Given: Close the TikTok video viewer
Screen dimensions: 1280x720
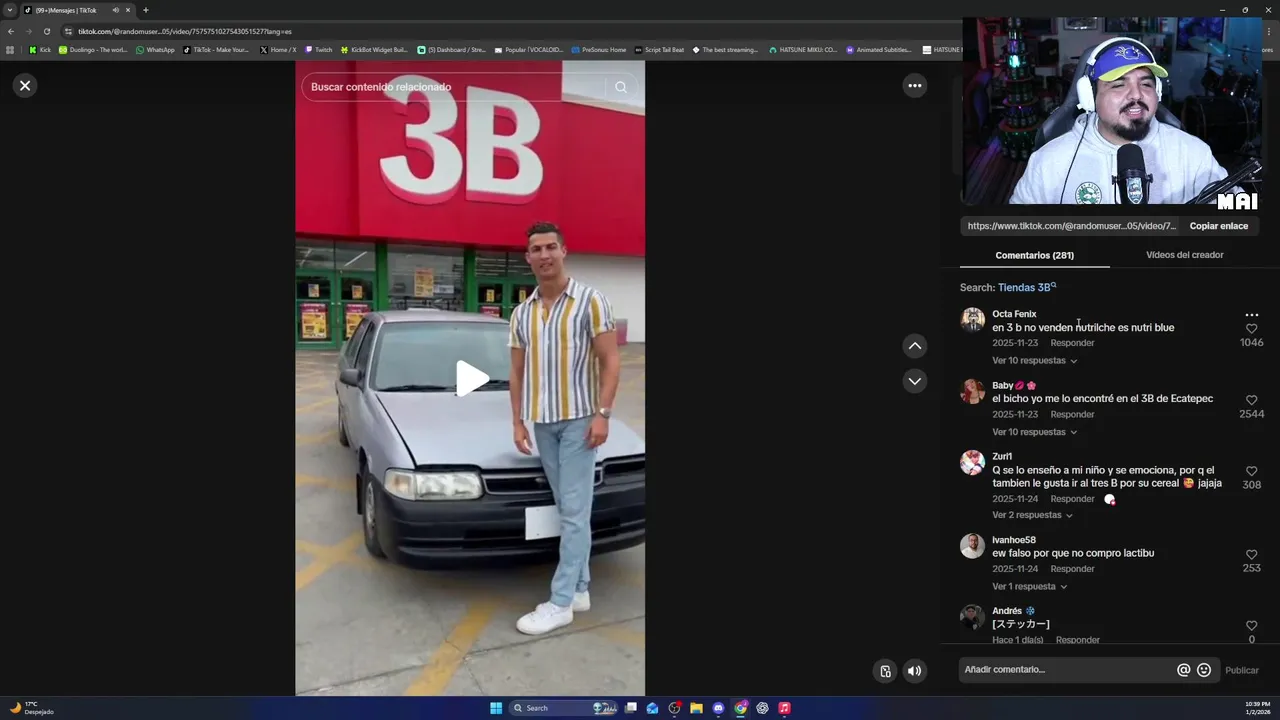Looking at the screenshot, I should (25, 85).
